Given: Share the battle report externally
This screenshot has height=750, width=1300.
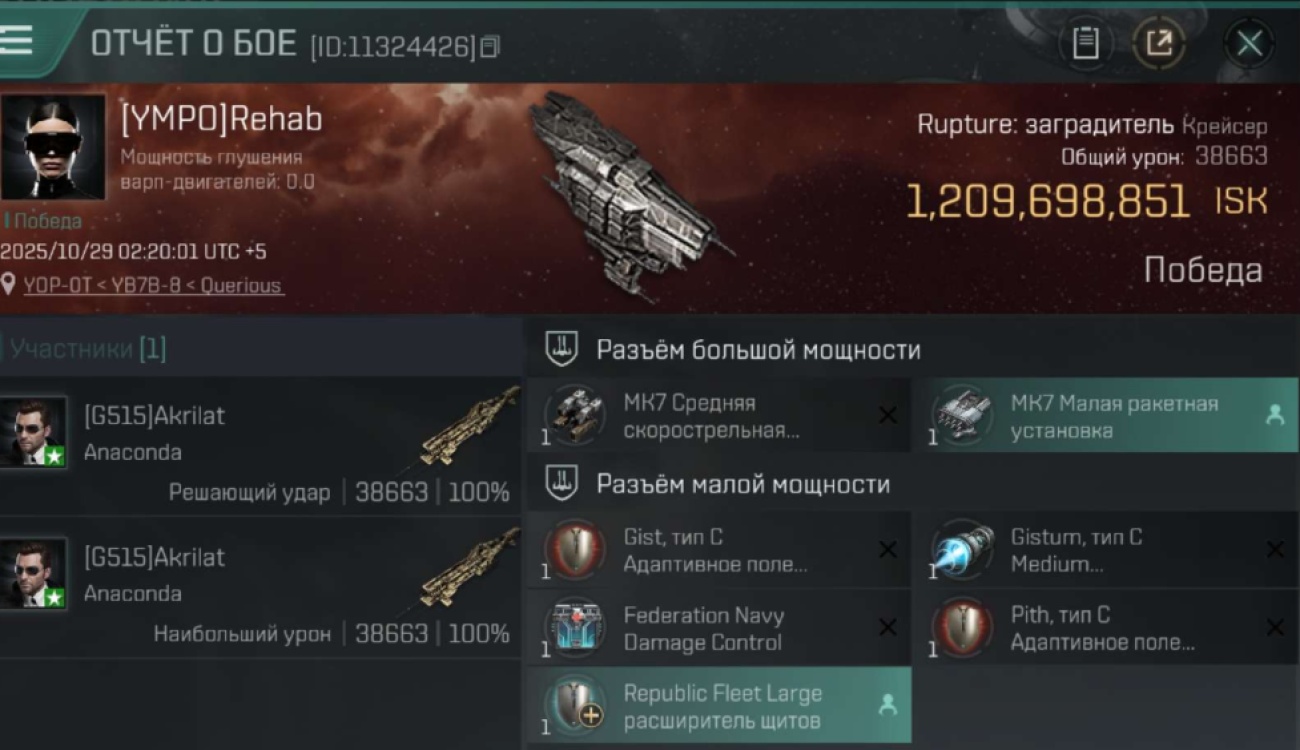Looking at the screenshot, I should point(1158,43).
